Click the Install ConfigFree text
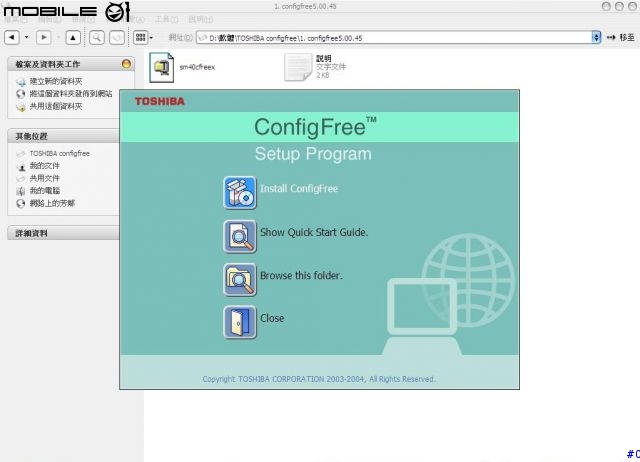 pos(299,189)
